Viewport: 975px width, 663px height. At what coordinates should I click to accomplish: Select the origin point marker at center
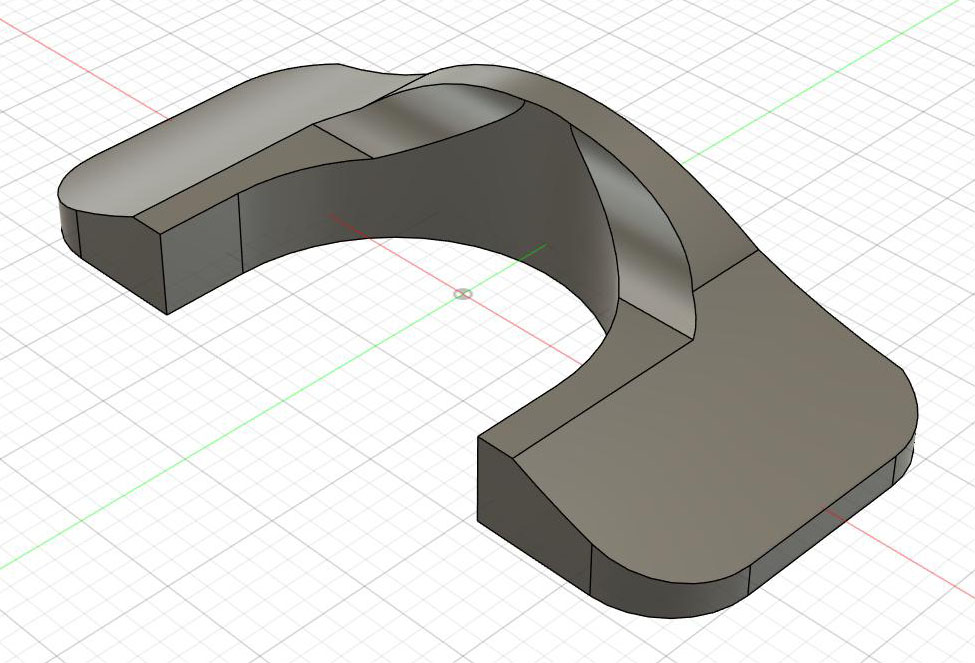coord(463,294)
